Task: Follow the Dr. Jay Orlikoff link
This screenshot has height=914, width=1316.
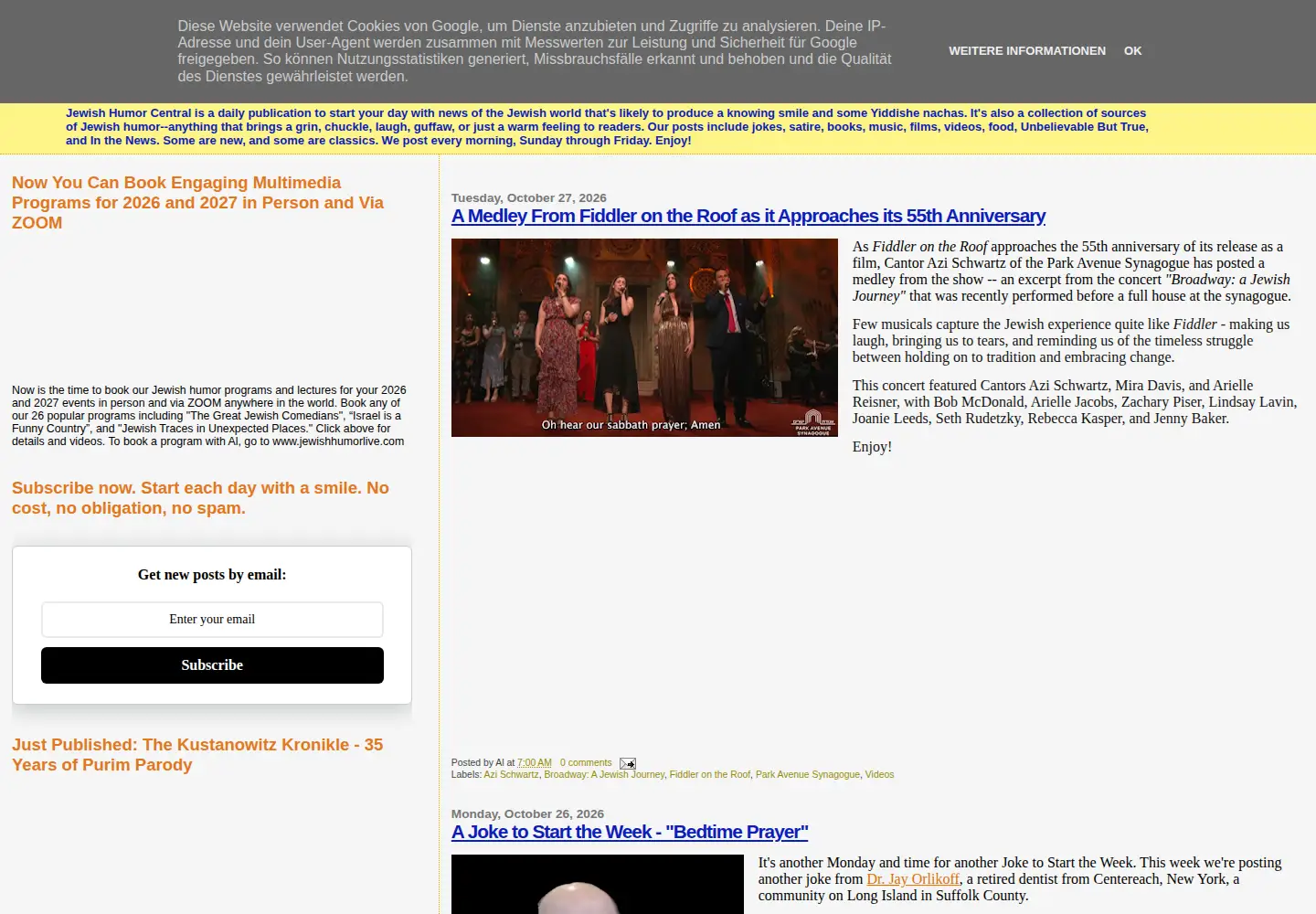Action: (x=913, y=879)
